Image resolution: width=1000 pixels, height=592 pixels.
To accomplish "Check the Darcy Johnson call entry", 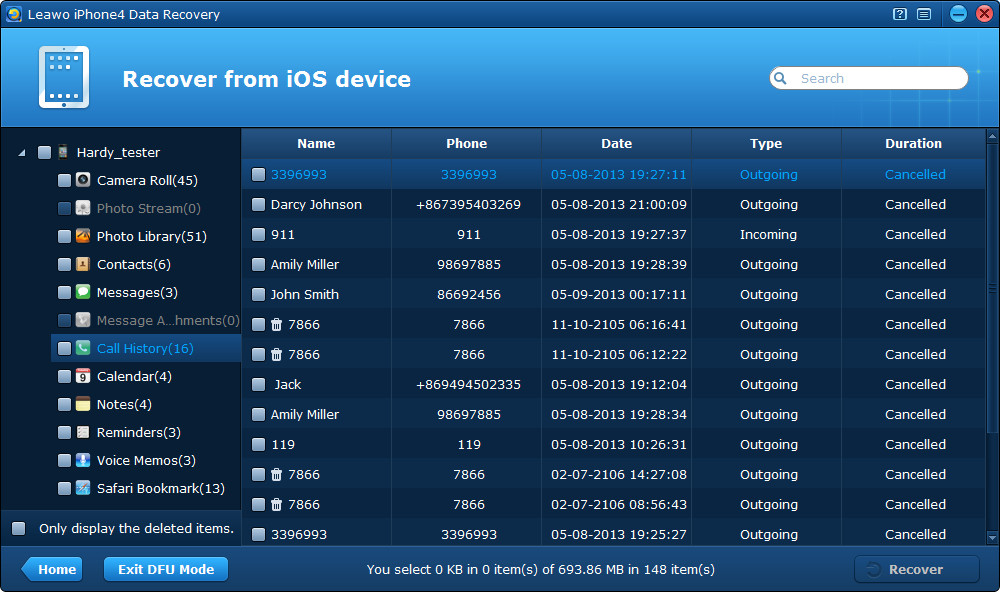I will coord(258,205).
